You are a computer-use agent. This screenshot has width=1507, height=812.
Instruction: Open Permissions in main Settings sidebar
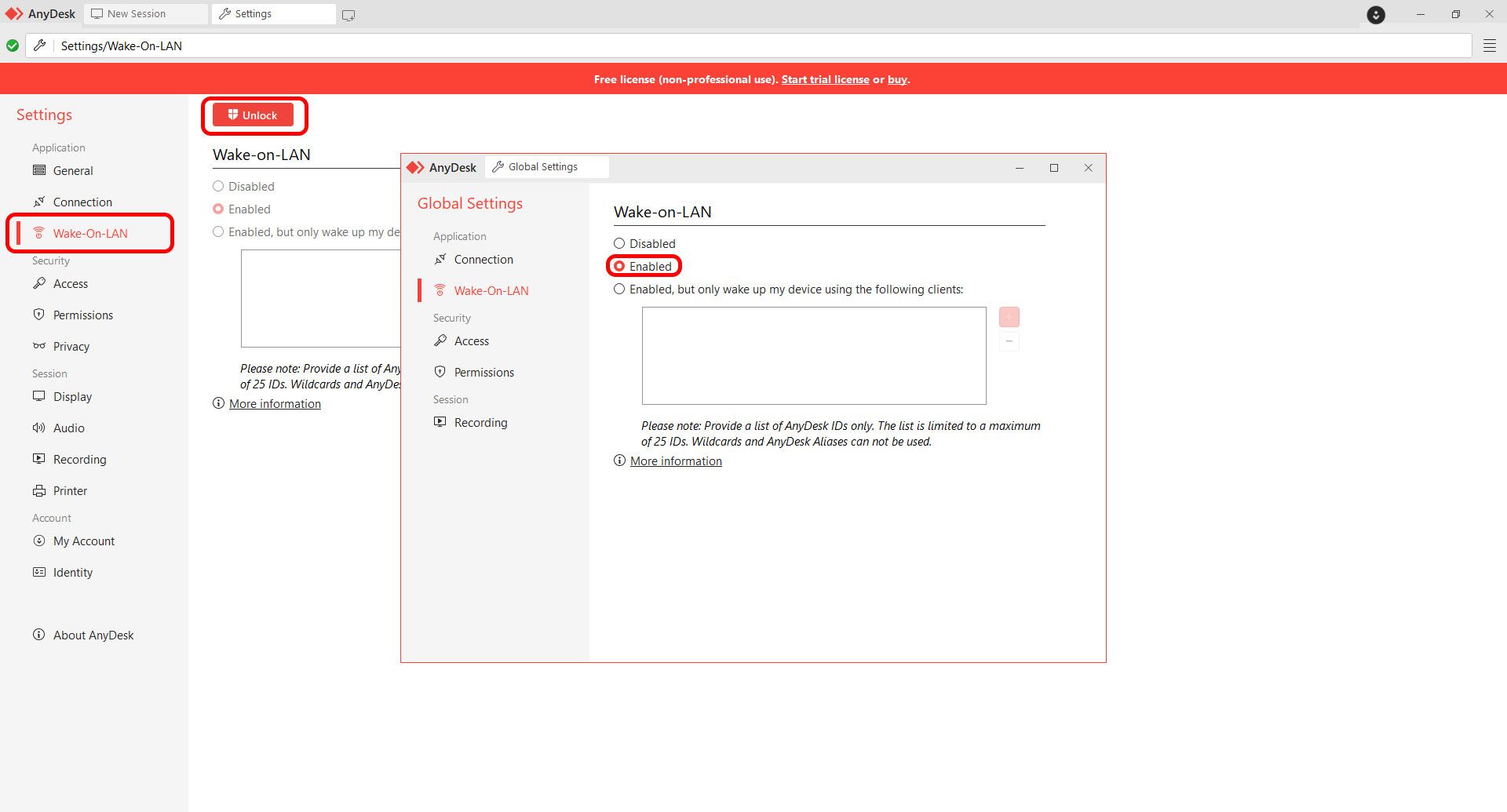pyautogui.click(x=83, y=315)
